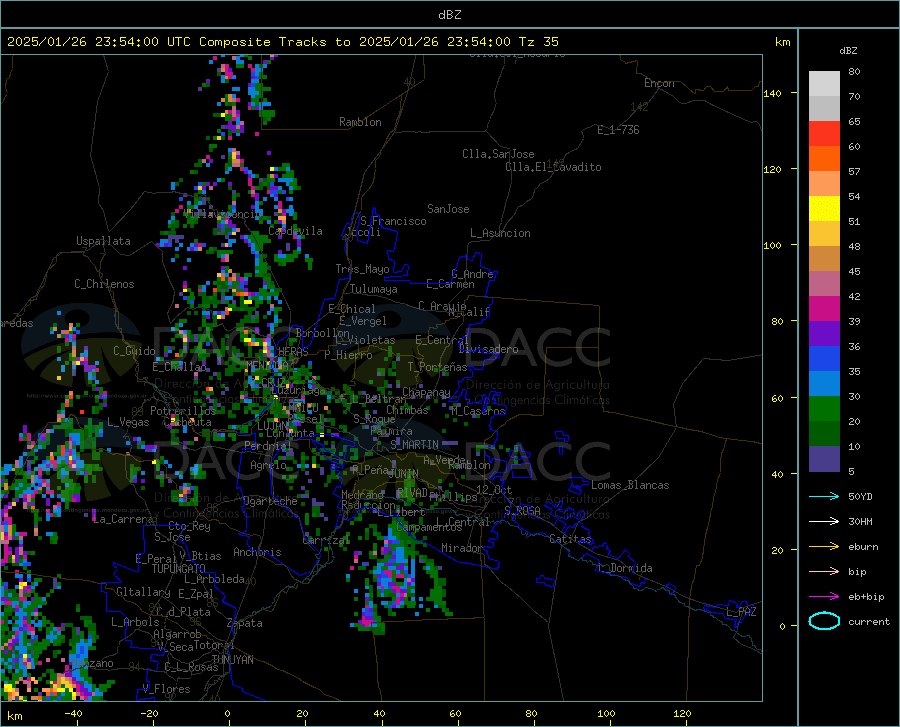Screen dimensions: 900x727
Task: Click the TUNUYAN city label
Action: coord(232,660)
